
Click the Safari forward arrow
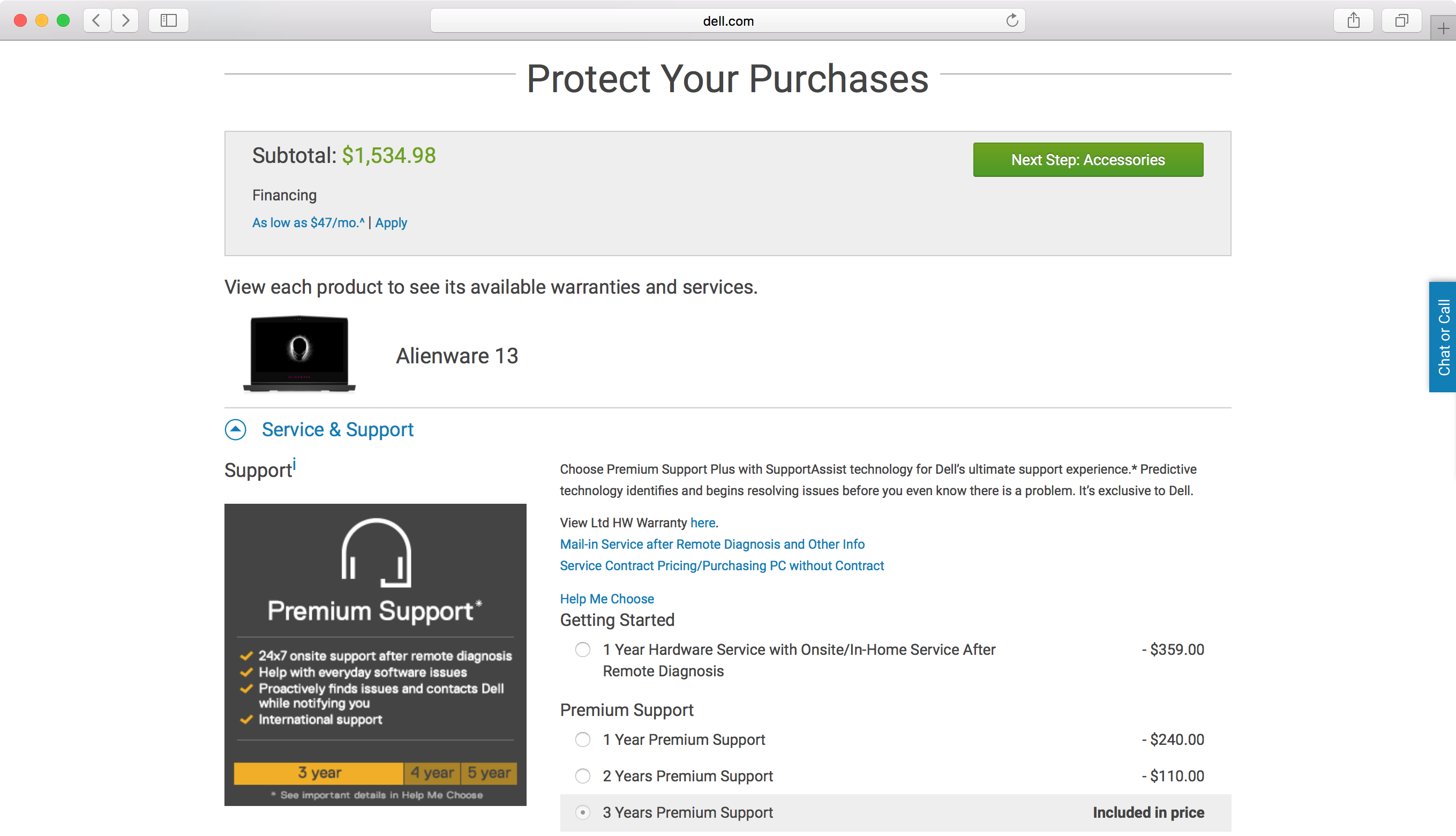point(125,21)
